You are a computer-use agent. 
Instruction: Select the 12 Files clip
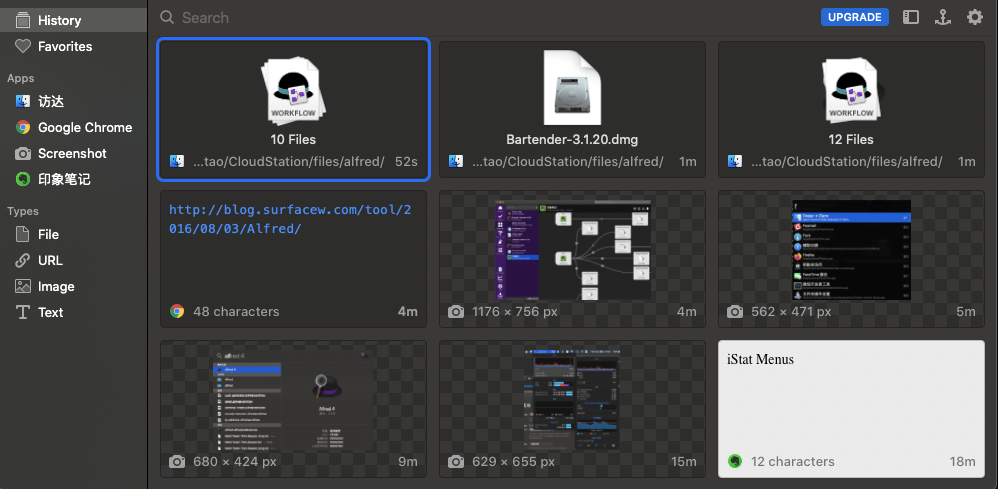tap(851, 110)
